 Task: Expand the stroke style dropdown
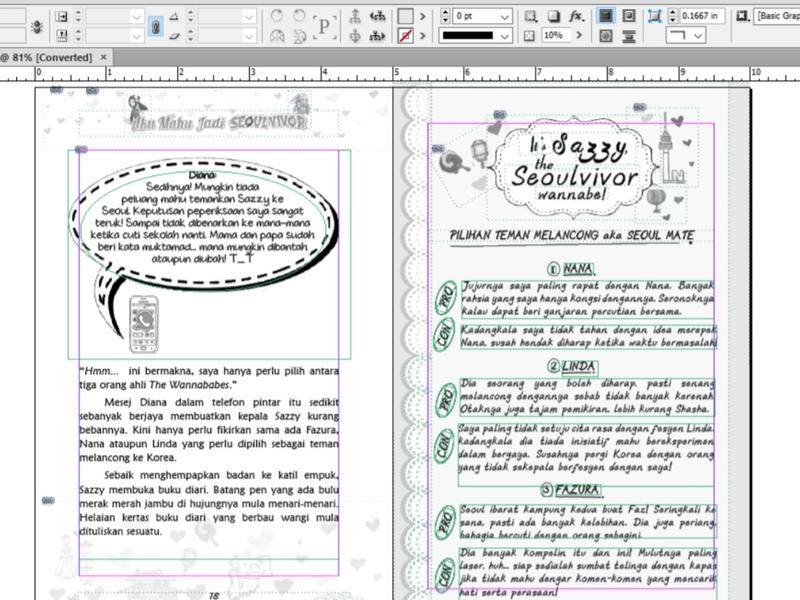506,36
